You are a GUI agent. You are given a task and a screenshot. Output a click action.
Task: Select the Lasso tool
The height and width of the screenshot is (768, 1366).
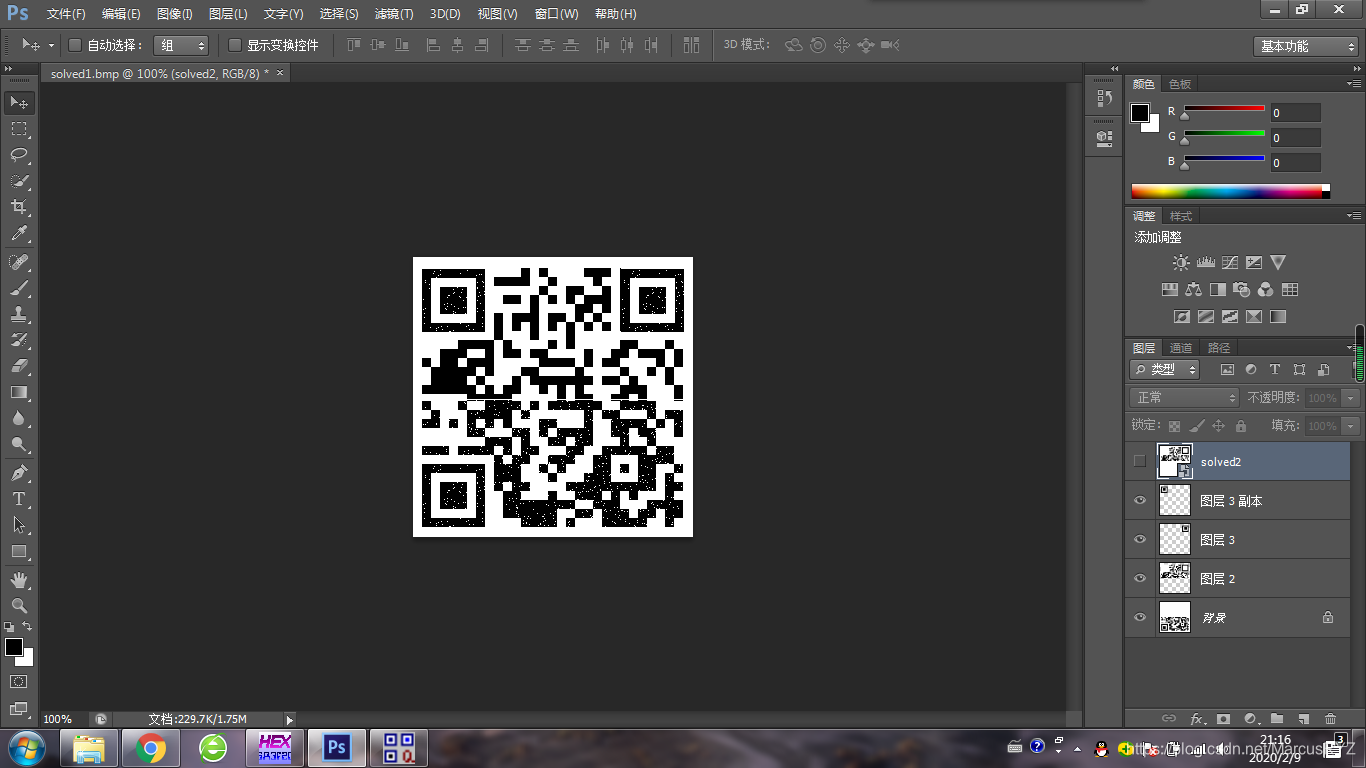19,155
